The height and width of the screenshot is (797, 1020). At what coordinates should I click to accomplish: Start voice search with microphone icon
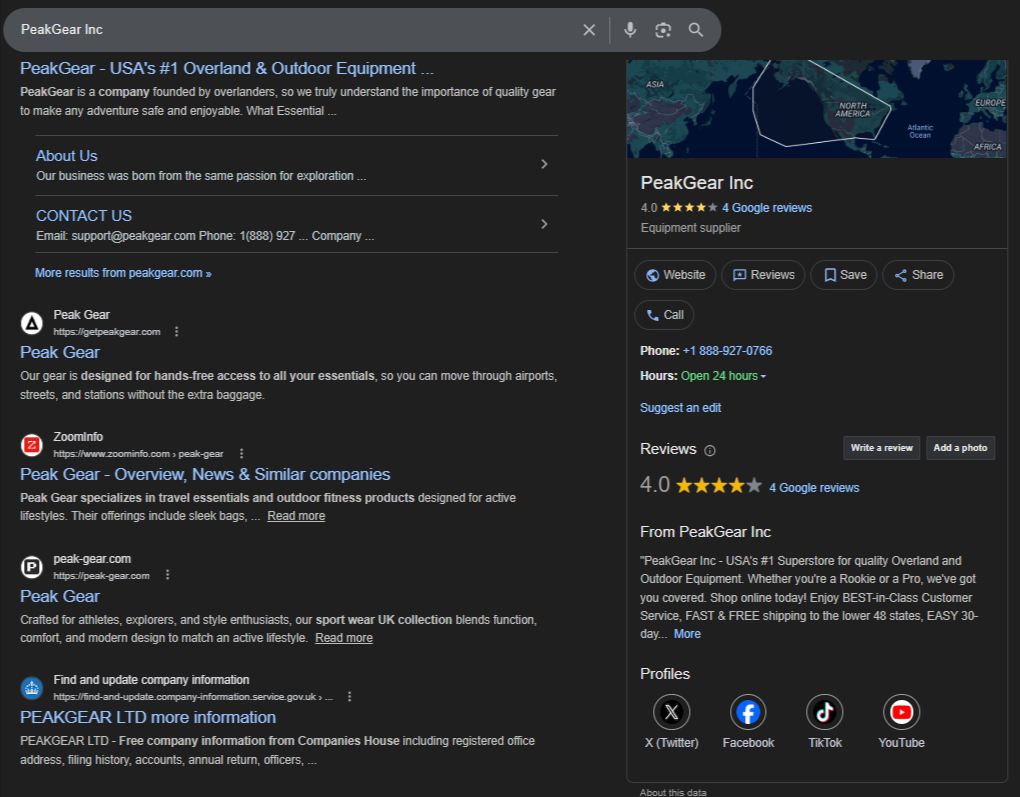(630, 30)
